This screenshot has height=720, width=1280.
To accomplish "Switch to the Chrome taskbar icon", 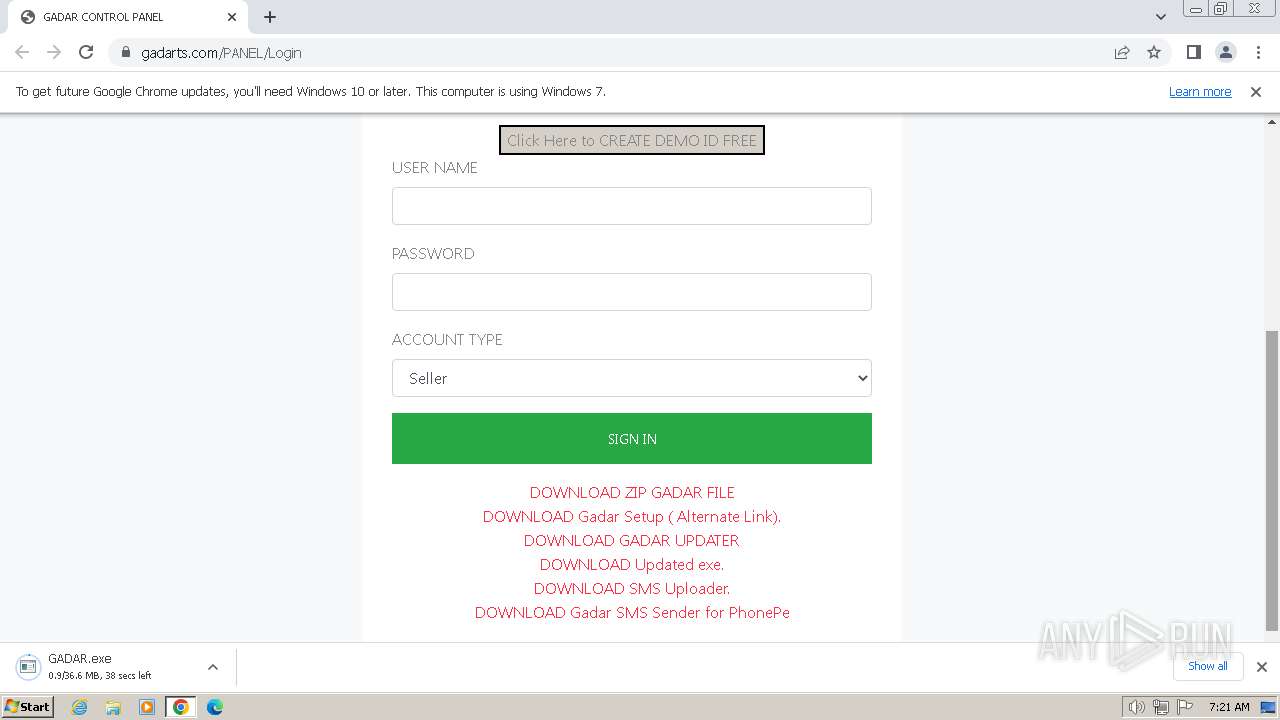I will coord(181,707).
